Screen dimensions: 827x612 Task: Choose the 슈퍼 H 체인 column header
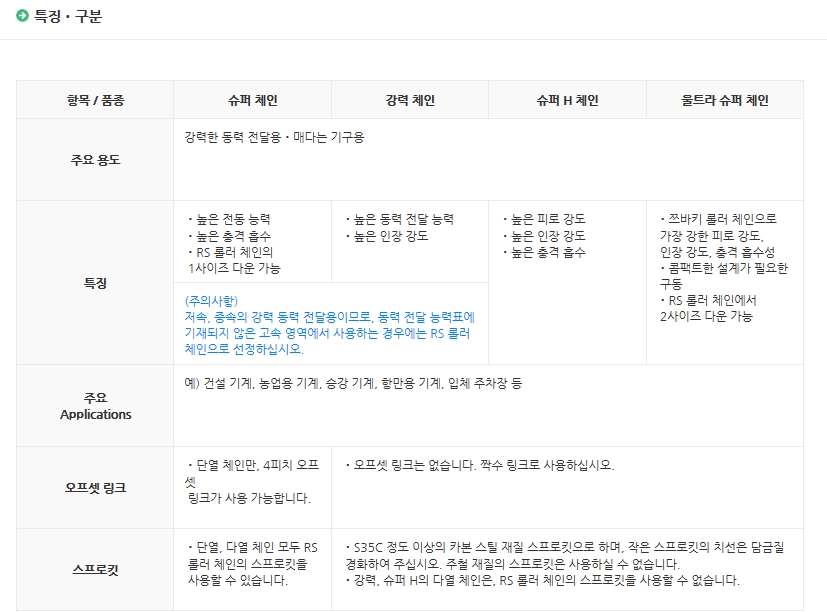[567, 100]
